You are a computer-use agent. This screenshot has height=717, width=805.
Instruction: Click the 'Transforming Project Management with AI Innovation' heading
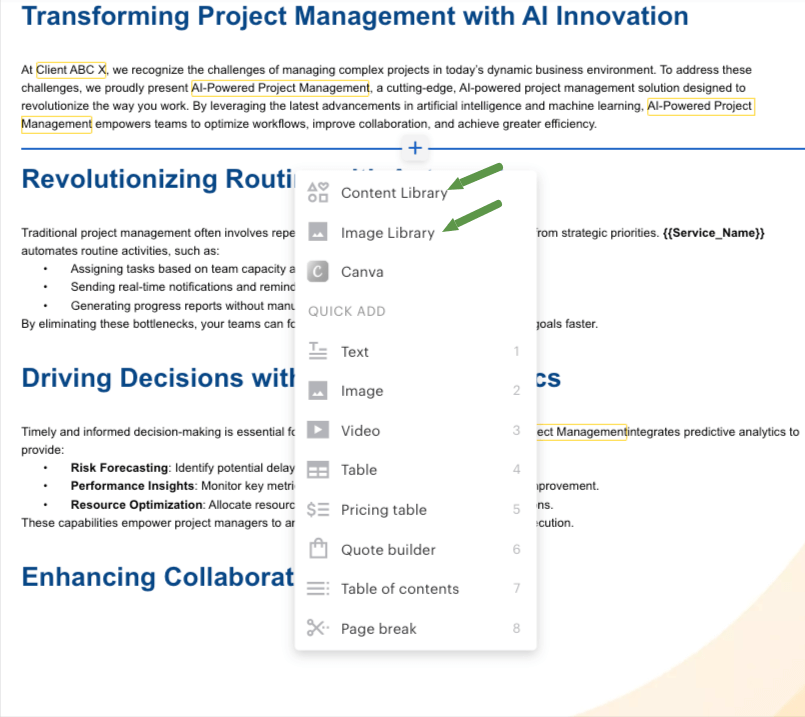[355, 16]
